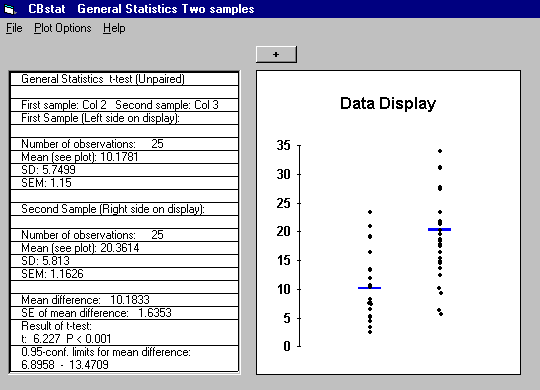Viewport: 540px width, 390px height.
Task: Select the 'SEM: 1.1626' row
Action: [x=124, y=274]
